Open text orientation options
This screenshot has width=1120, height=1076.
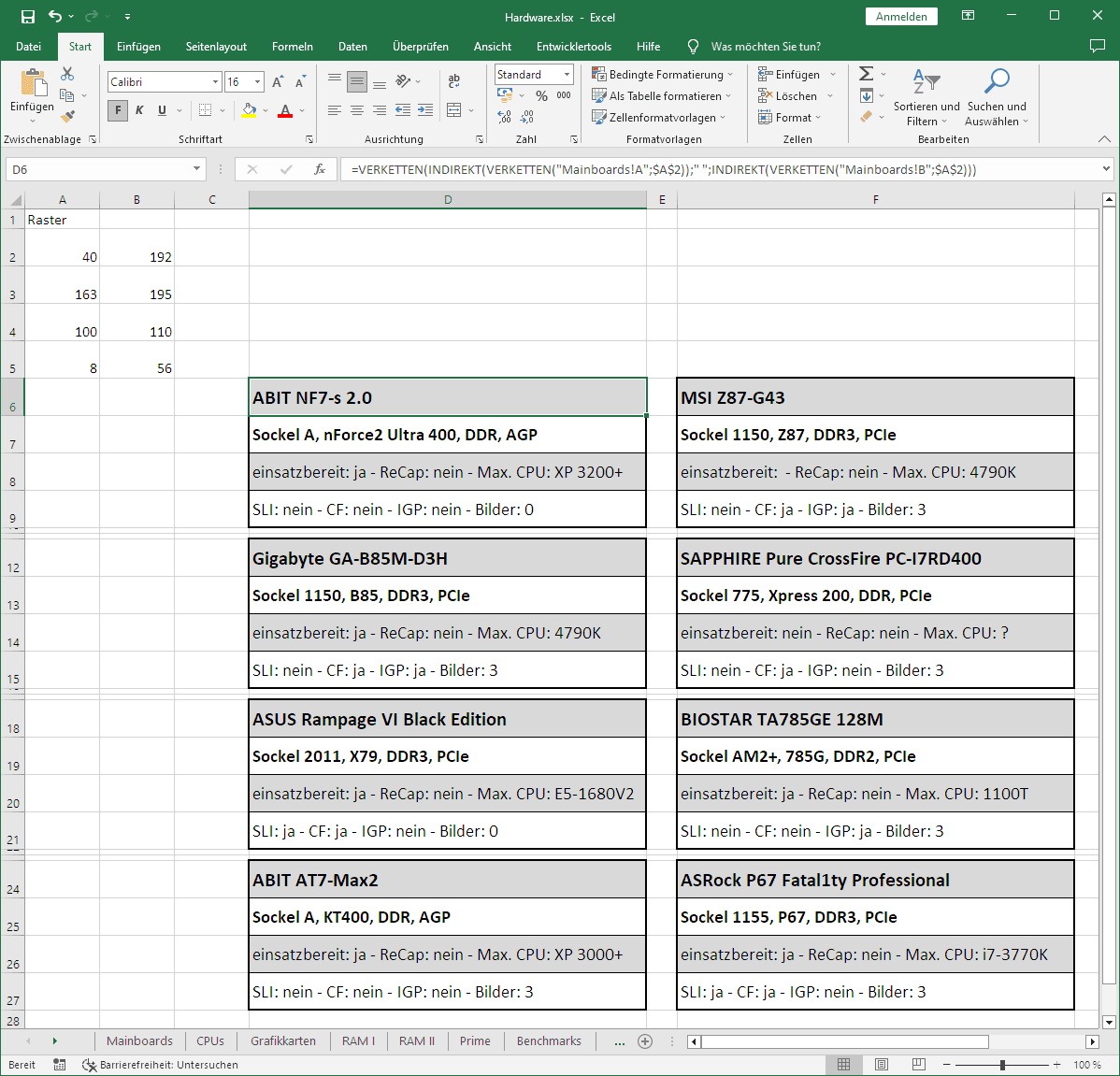click(404, 81)
